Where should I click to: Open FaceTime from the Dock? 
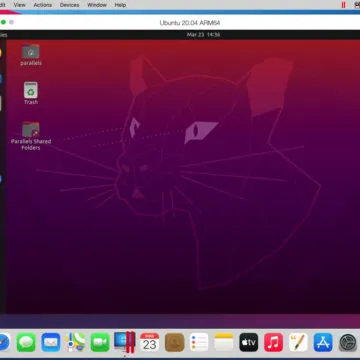tap(100, 342)
